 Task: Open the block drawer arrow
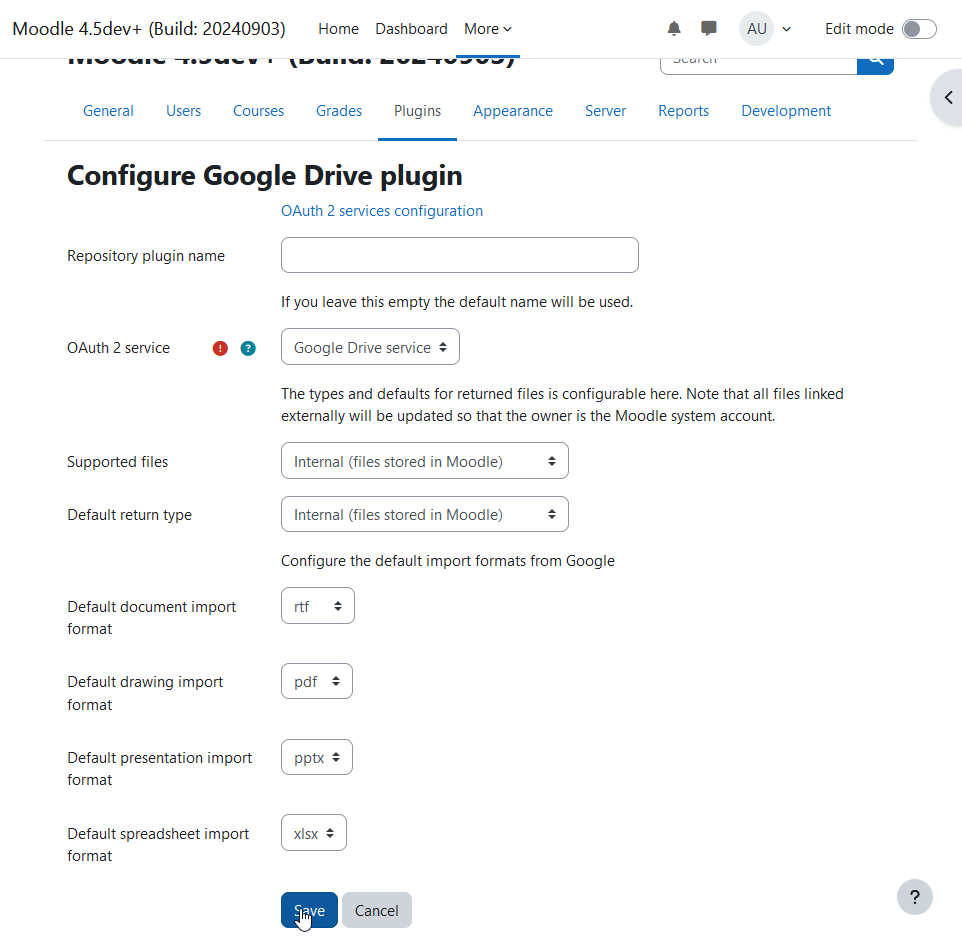[948, 98]
